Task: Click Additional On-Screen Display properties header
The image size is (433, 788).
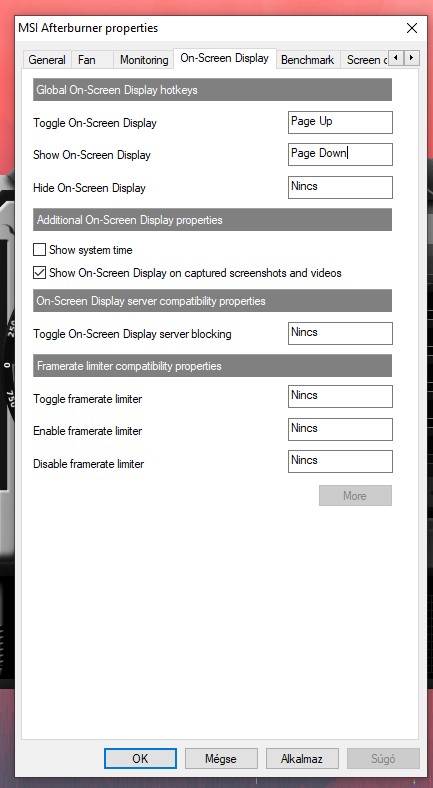Action: pyautogui.click(x=212, y=220)
